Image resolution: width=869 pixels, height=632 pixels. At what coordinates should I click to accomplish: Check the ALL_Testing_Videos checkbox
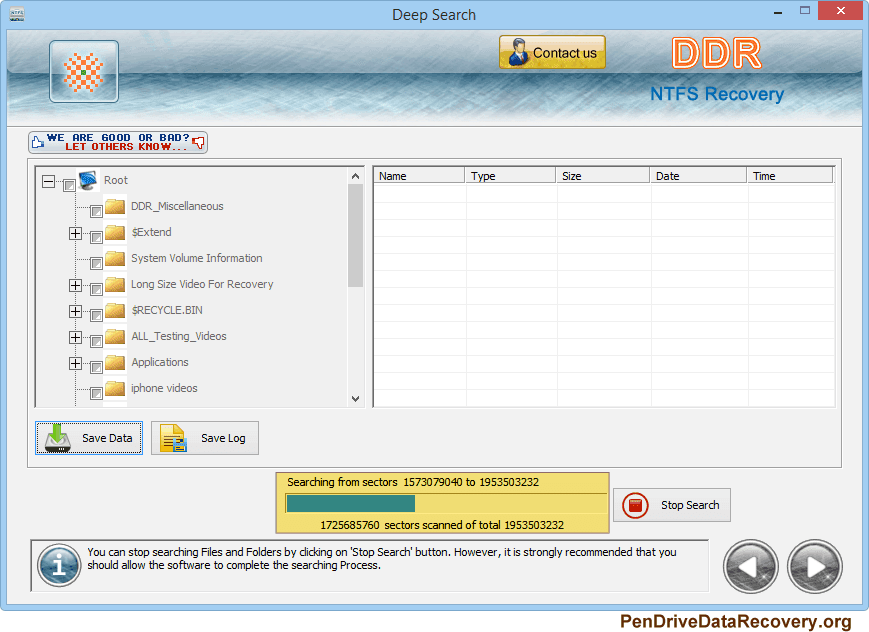point(96,342)
